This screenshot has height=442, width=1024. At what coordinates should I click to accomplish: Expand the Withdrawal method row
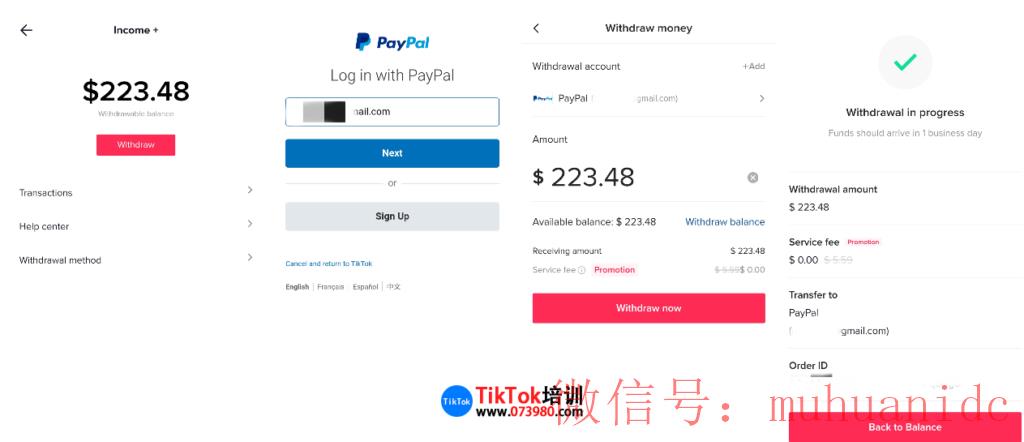click(x=136, y=259)
